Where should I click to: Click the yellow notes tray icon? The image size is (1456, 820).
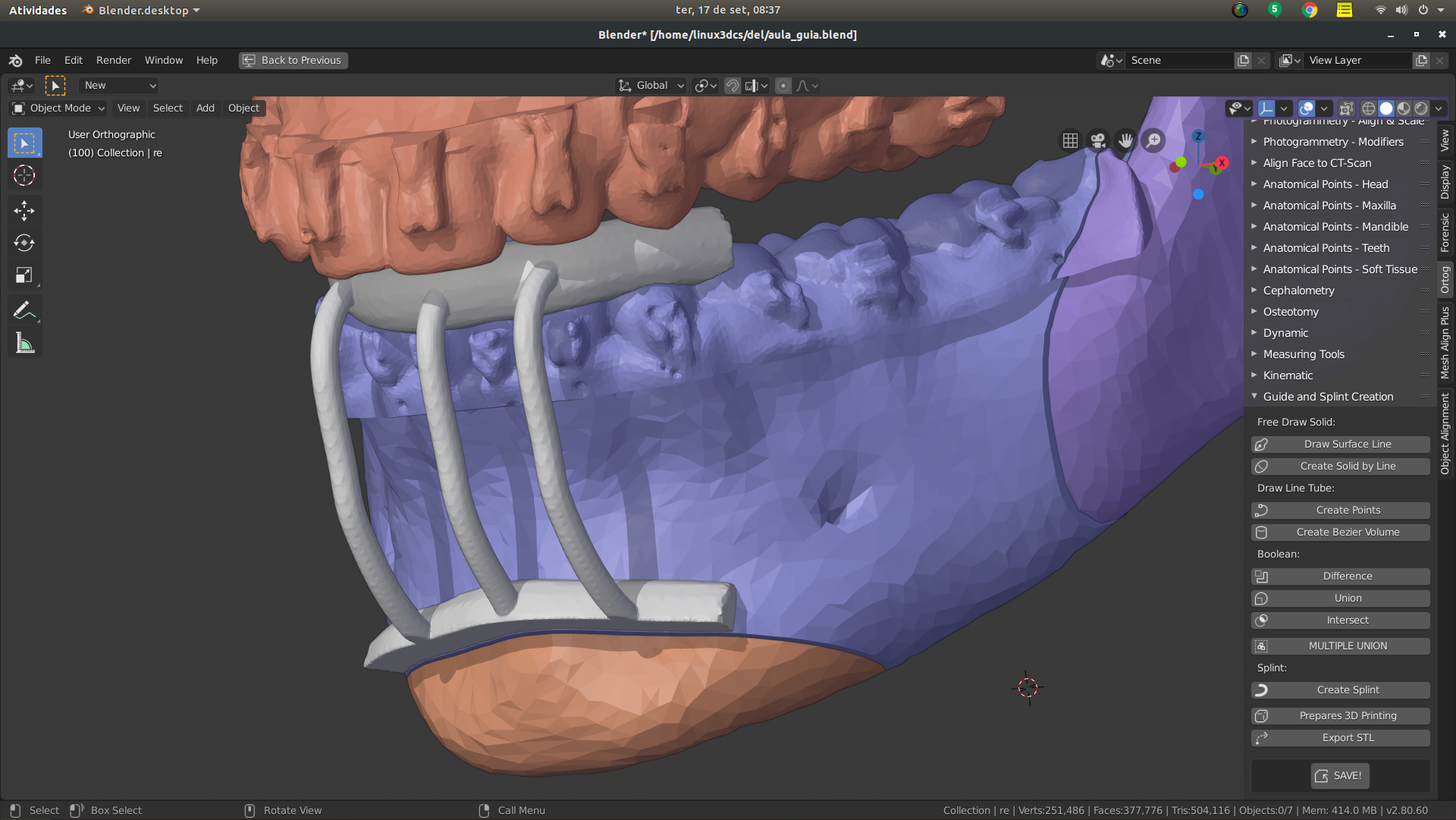[x=1345, y=10]
